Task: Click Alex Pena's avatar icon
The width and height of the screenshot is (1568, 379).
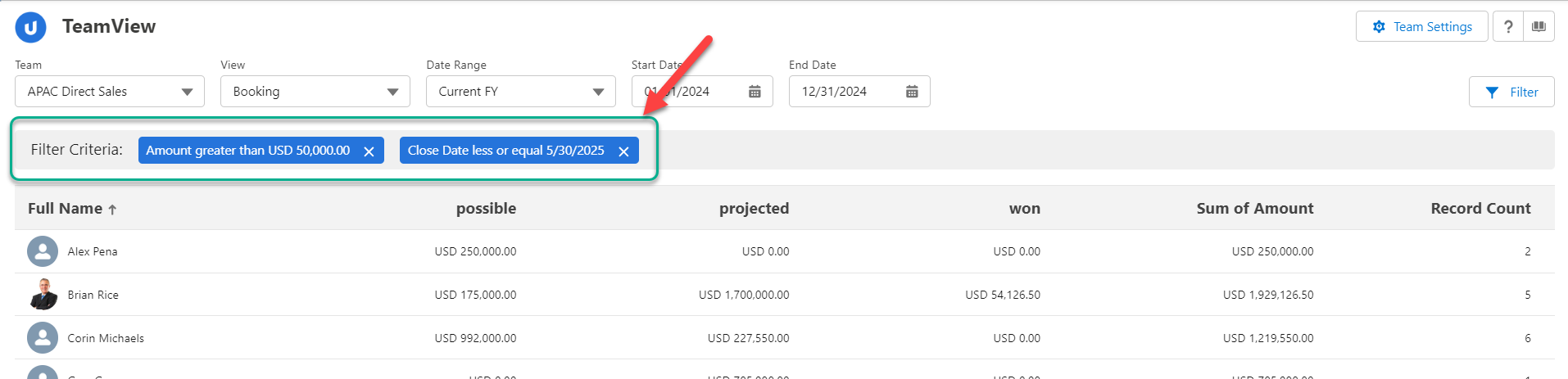Action: tap(43, 251)
